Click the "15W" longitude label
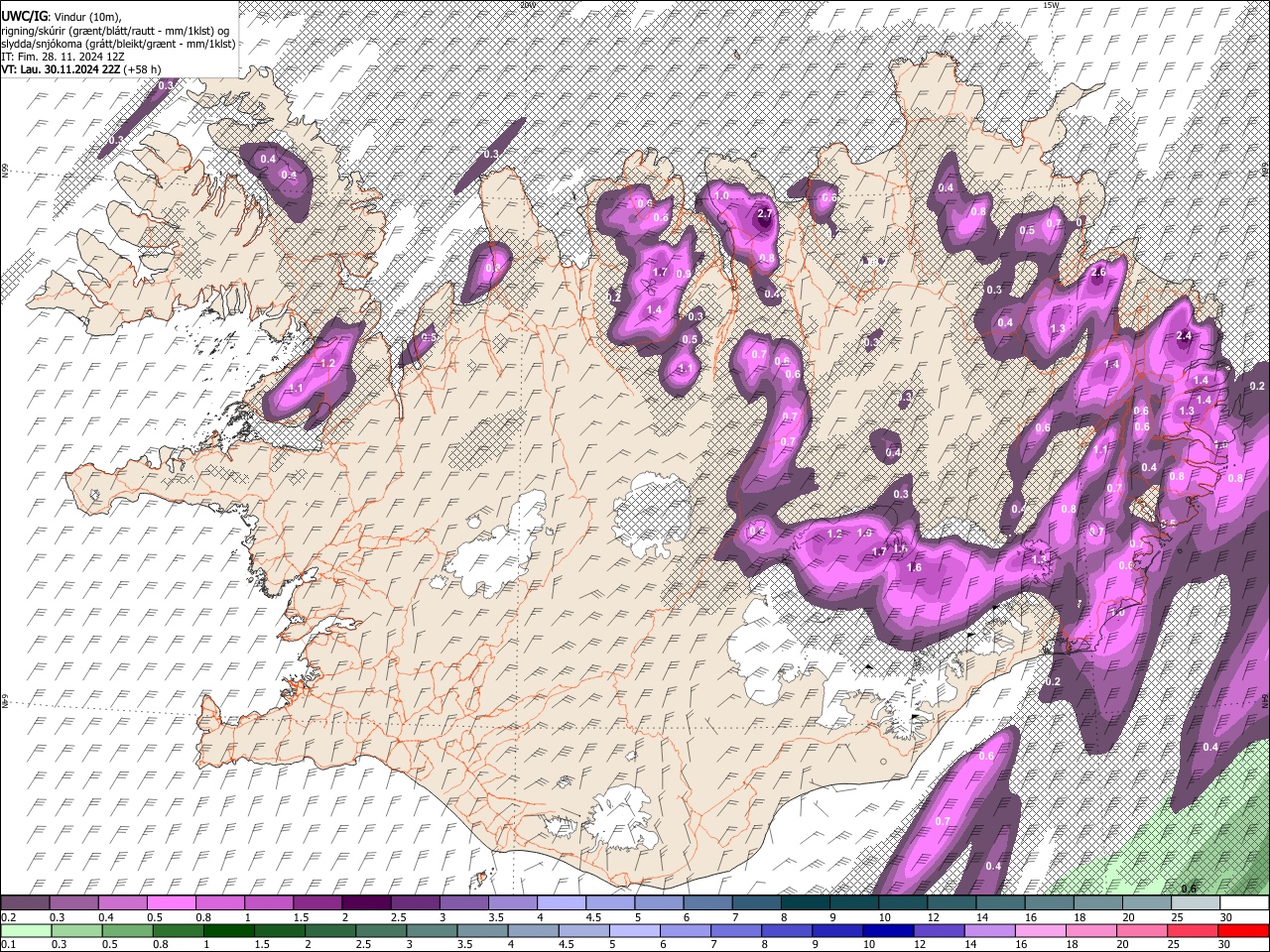 coord(1051,5)
